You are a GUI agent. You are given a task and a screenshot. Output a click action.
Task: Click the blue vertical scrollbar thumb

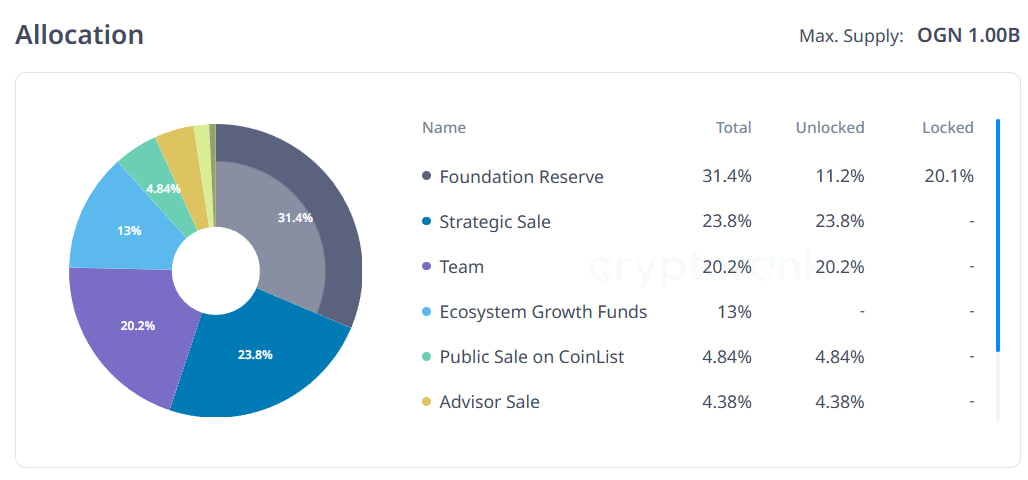click(998, 235)
